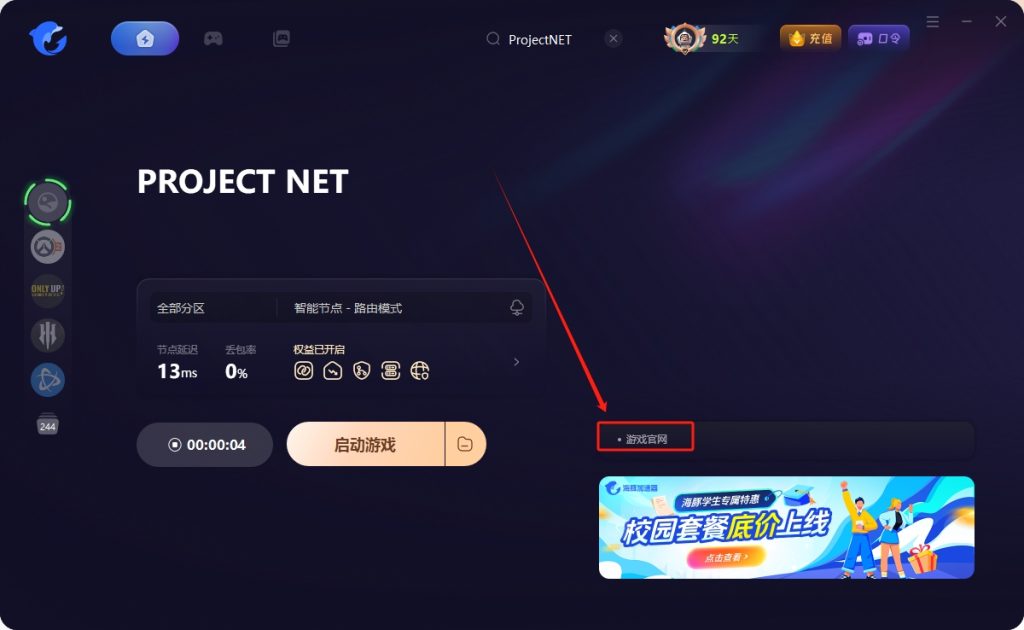Switch to the game controller library tab

(x=213, y=39)
